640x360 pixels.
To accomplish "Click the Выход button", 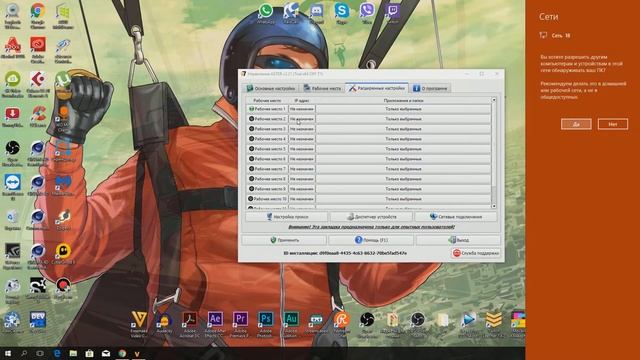I will [x=458, y=240].
